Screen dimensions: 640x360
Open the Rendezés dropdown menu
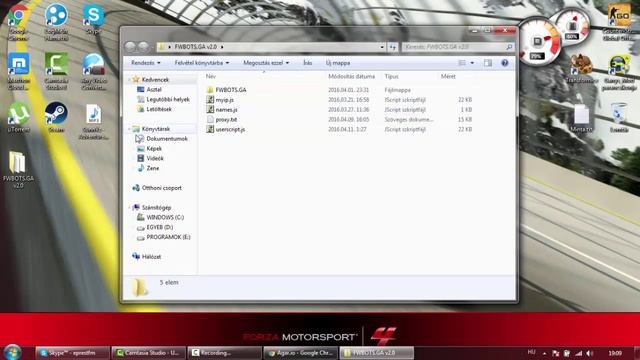pos(146,63)
